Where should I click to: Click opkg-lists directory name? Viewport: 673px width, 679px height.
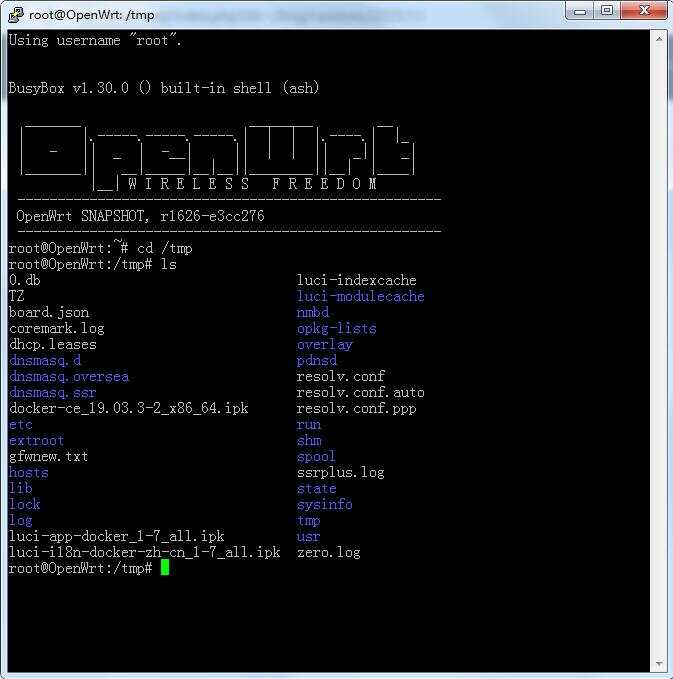(x=336, y=328)
